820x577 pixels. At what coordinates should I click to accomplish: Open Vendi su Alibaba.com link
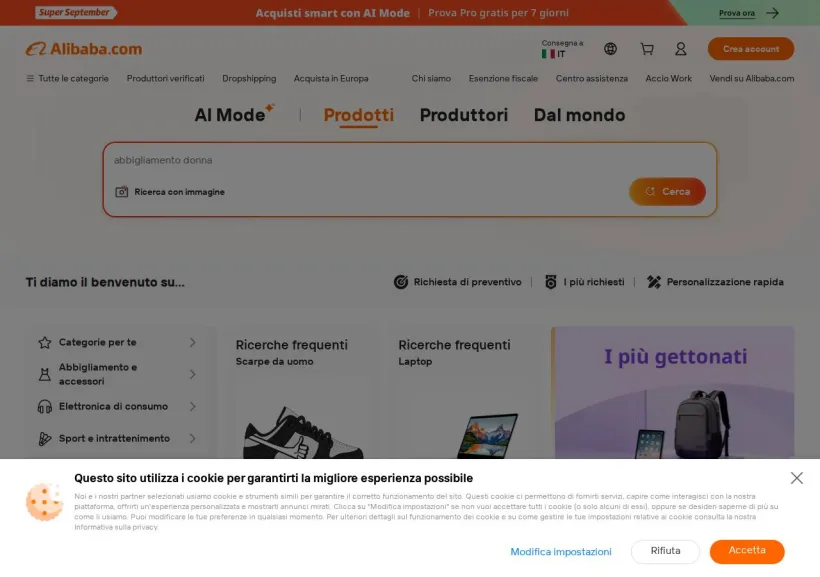(751, 78)
